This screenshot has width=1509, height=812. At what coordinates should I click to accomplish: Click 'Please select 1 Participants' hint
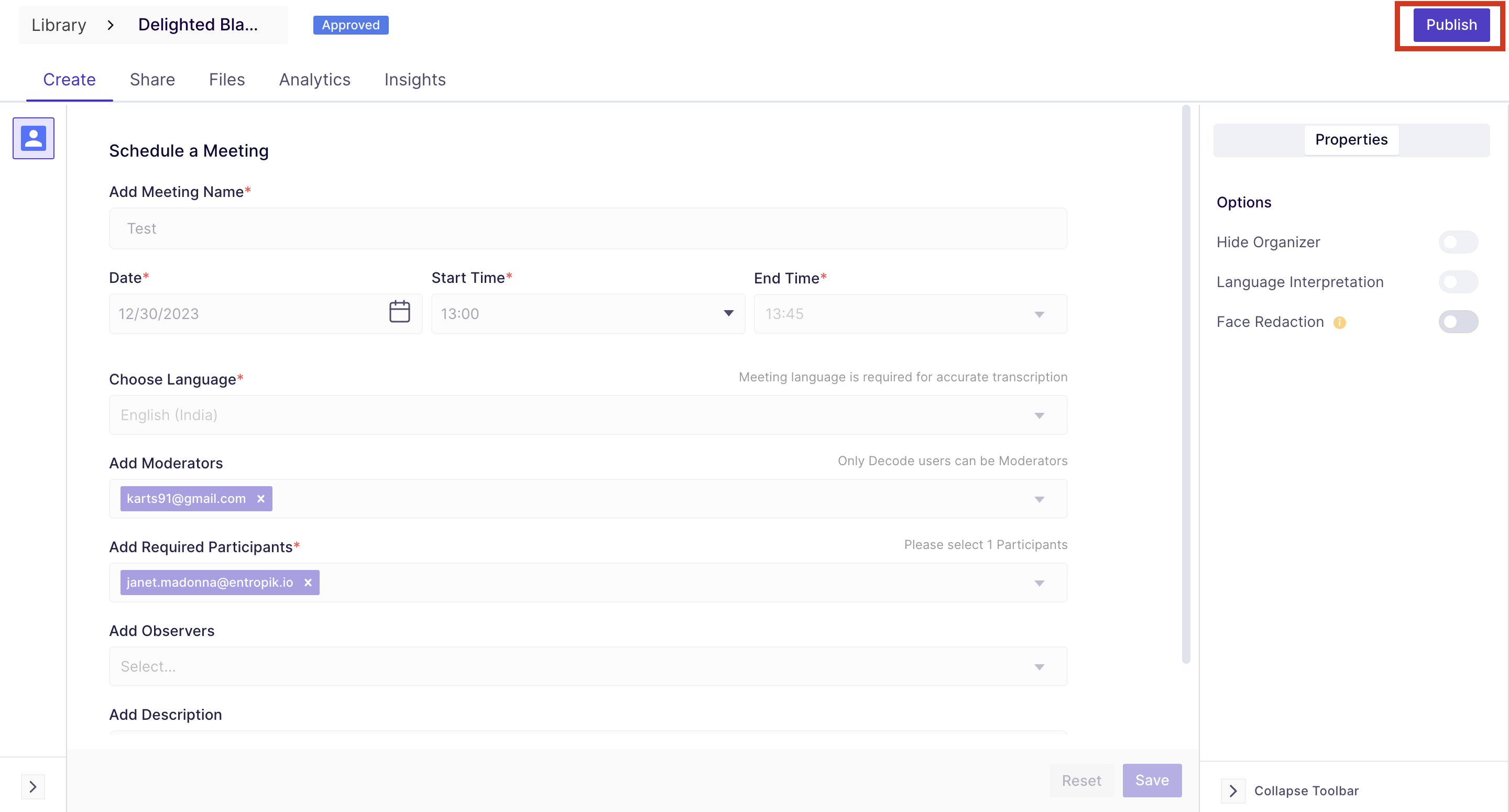point(985,545)
